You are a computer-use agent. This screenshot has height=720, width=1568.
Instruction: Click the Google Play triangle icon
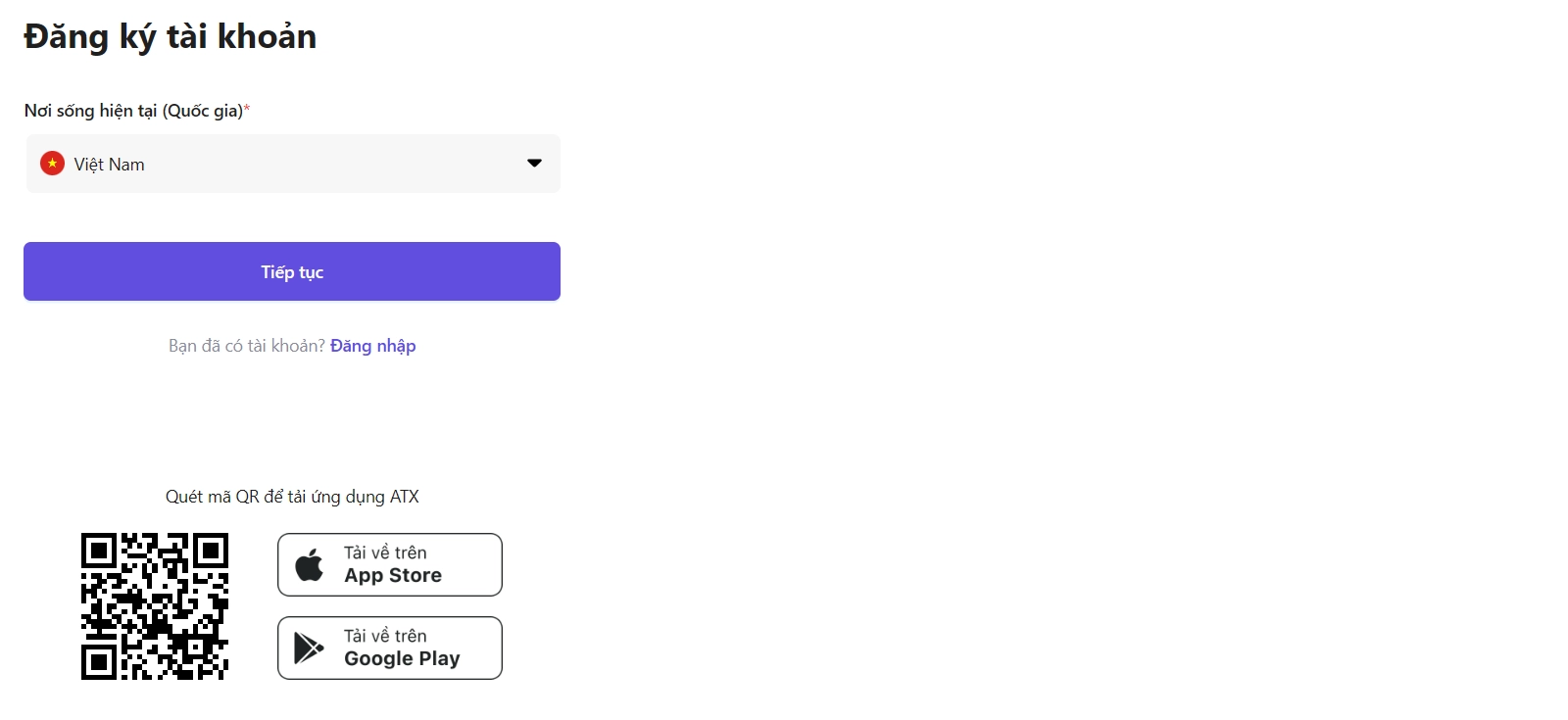coord(309,648)
